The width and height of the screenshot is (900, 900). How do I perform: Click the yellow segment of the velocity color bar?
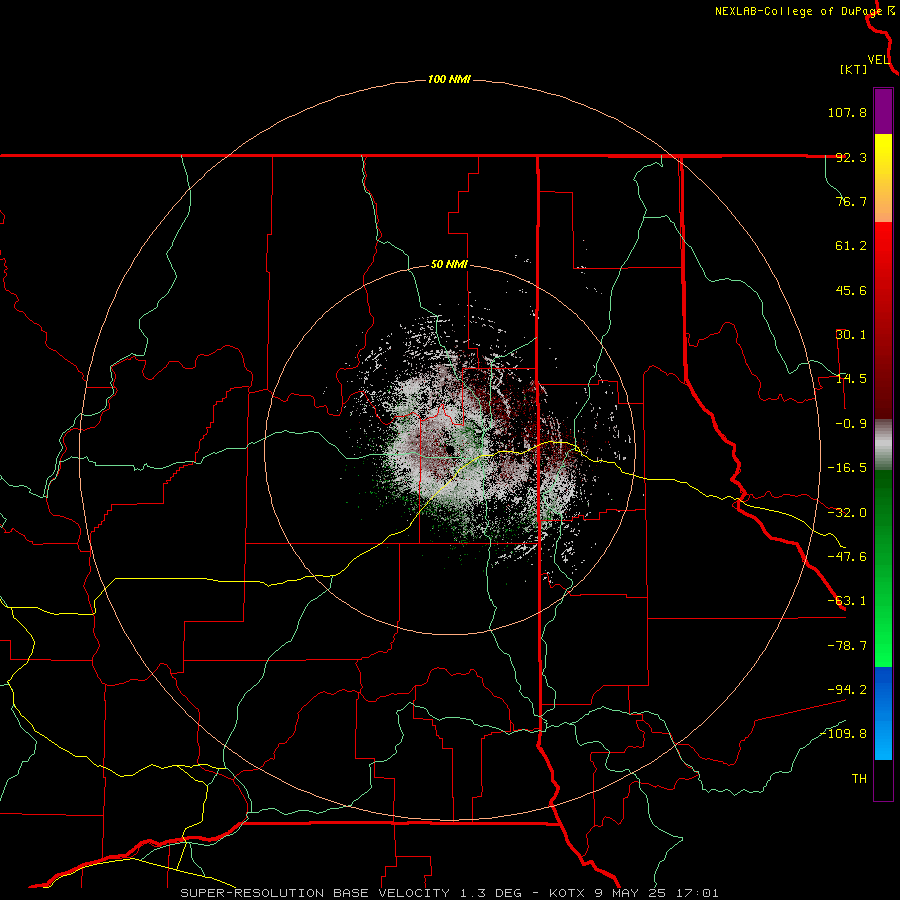click(x=883, y=178)
